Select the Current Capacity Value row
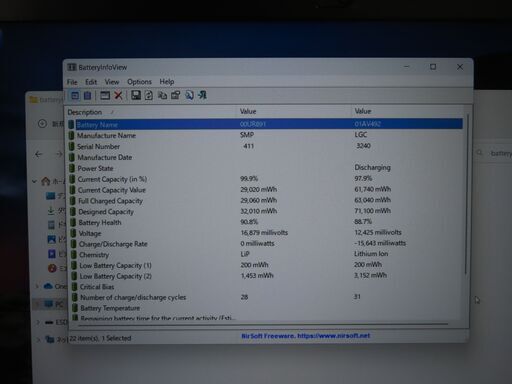 265,190
